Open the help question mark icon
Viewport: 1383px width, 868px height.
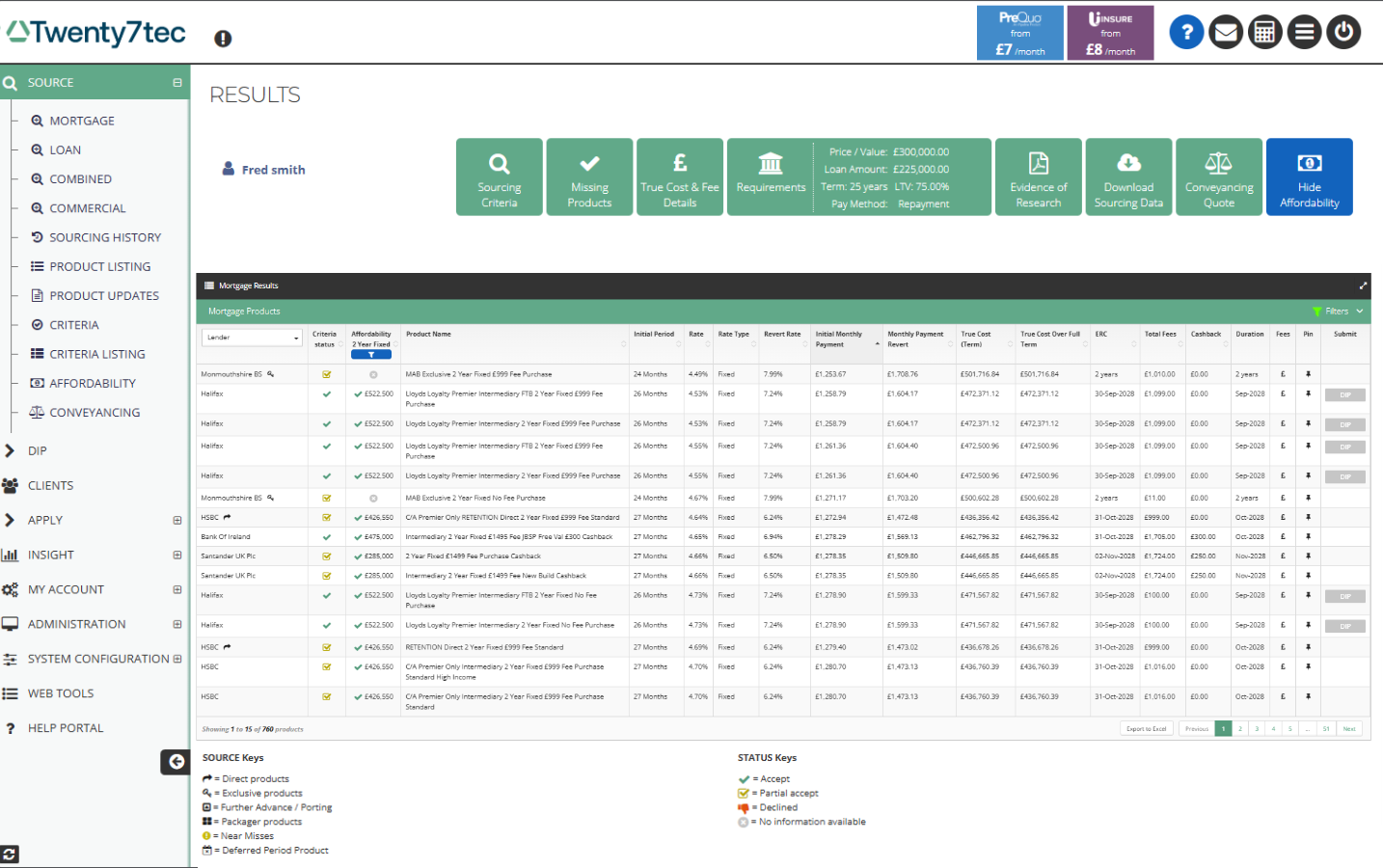click(1187, 33)
